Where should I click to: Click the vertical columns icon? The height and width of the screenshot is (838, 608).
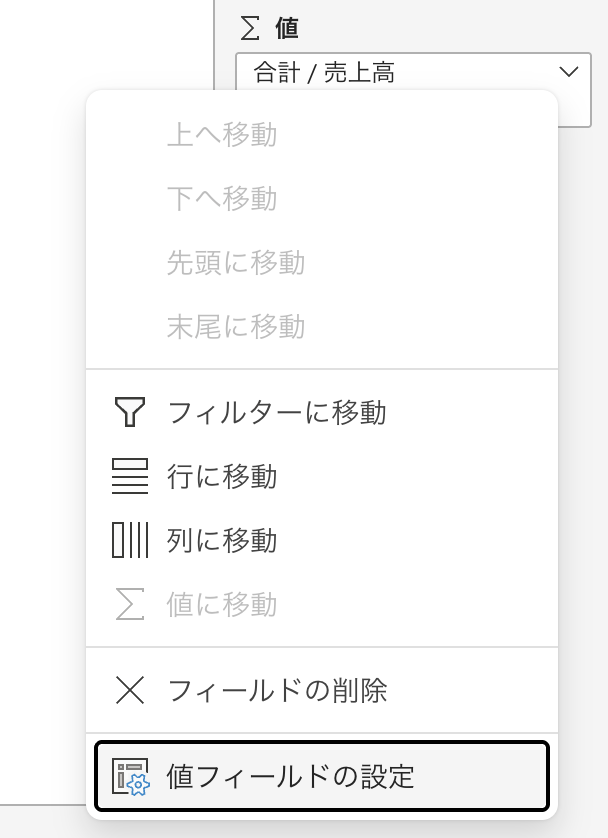(130, 540)
